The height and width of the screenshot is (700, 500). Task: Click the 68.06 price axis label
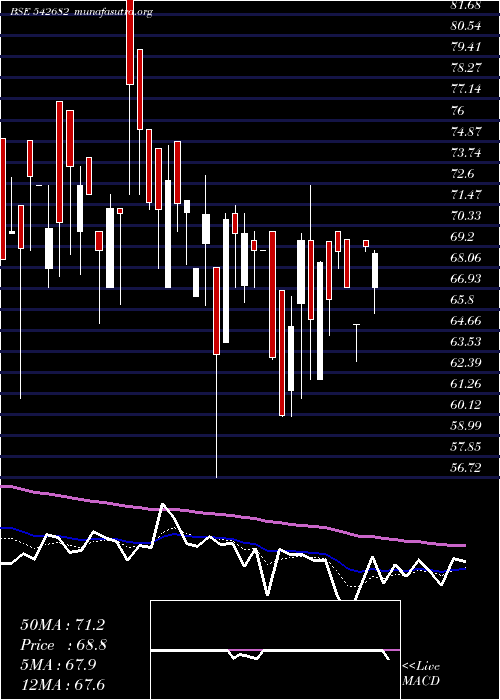pyautogui.click(x=466, y=258)
